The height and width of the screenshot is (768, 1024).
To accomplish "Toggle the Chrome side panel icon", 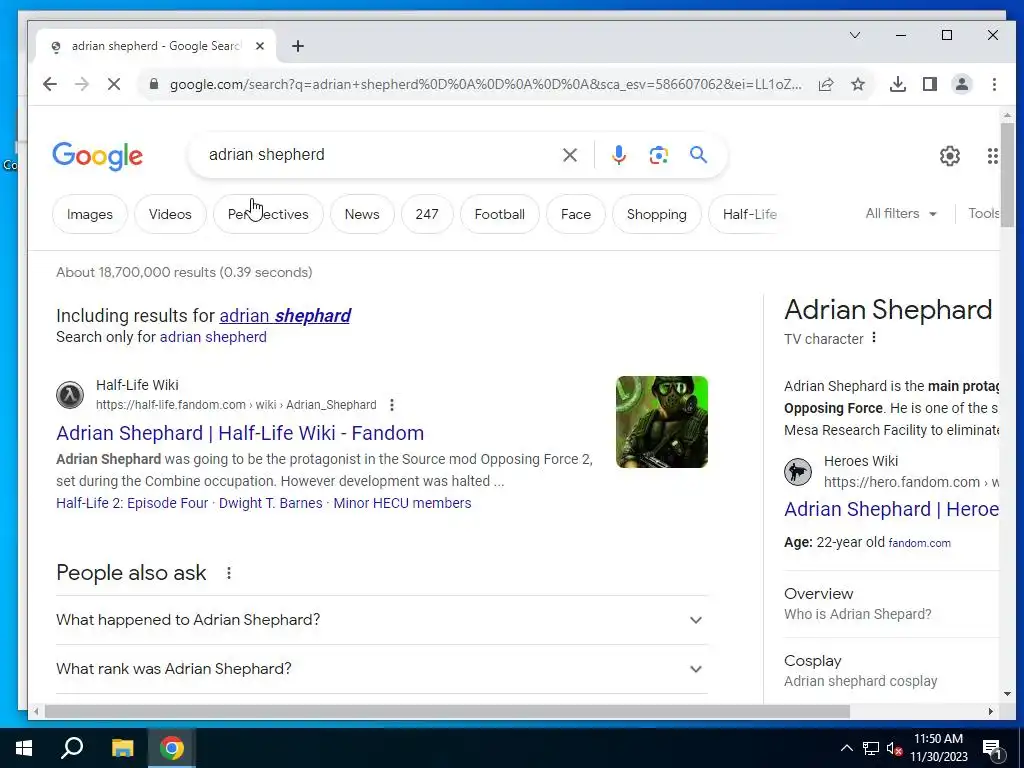I will pyautogui.click(x=930, y=84).
